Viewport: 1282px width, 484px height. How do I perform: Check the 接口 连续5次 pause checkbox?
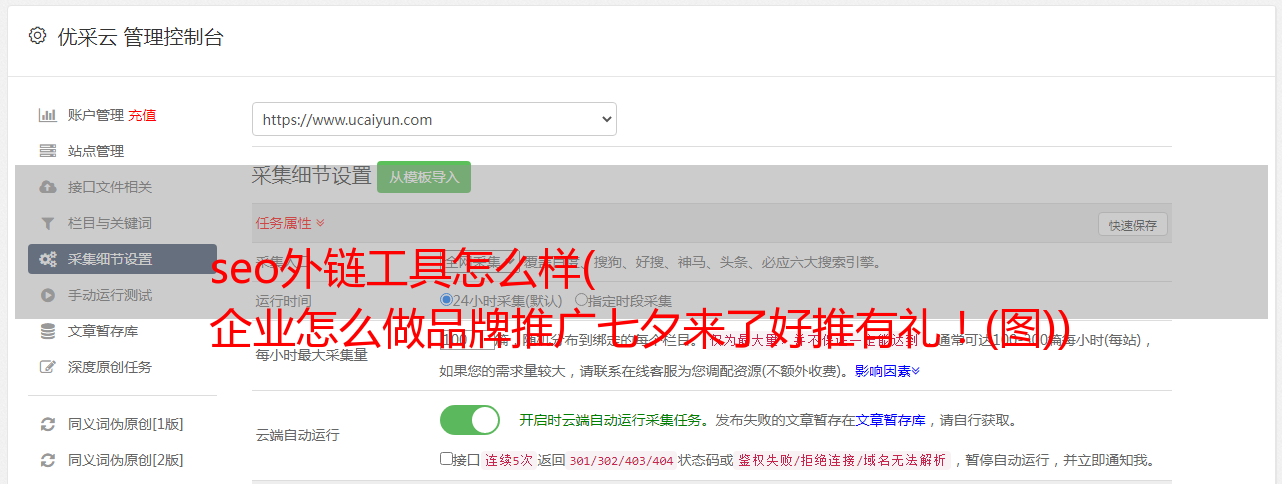coord(446,459)
